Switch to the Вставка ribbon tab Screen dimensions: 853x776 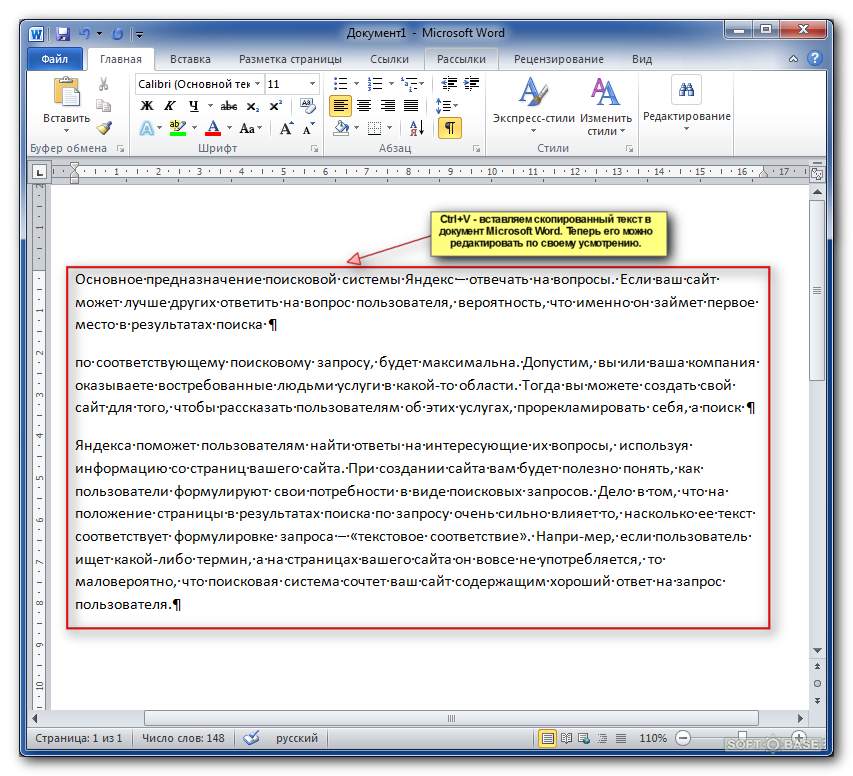tap(190, 59)
